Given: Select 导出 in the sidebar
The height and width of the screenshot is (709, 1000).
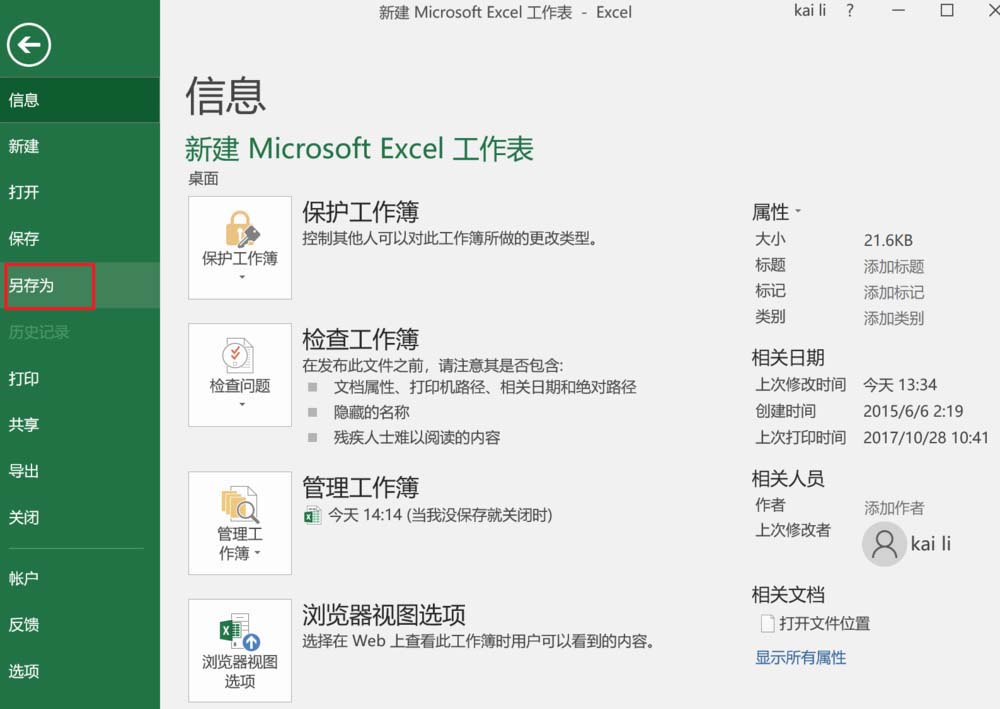Looking at the screenshot, I should [x=80, y=471].
